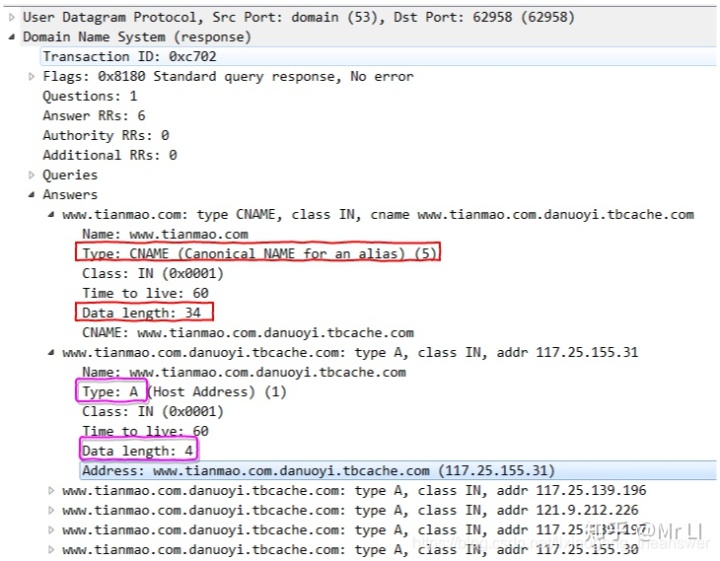Screen dimensions: 720x561
Task: Select the Domain Name System (response) text
Action: pos(137,37)
